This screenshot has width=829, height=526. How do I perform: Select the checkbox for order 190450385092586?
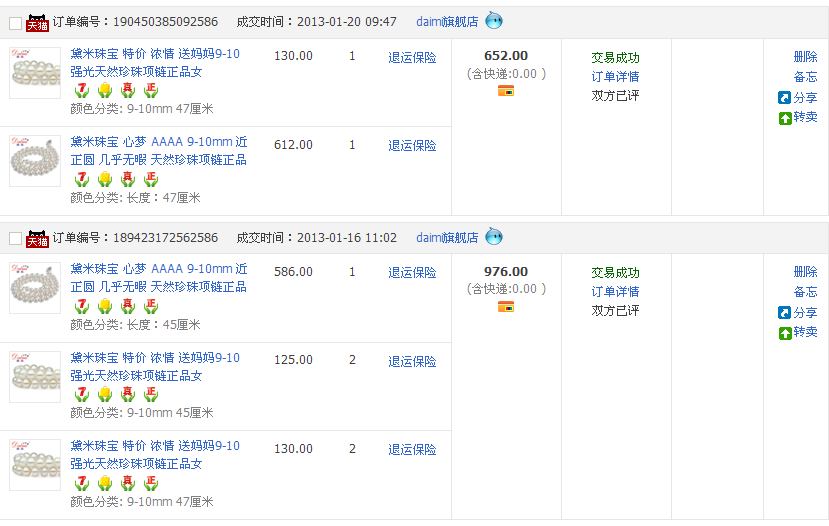click(15, 22)
